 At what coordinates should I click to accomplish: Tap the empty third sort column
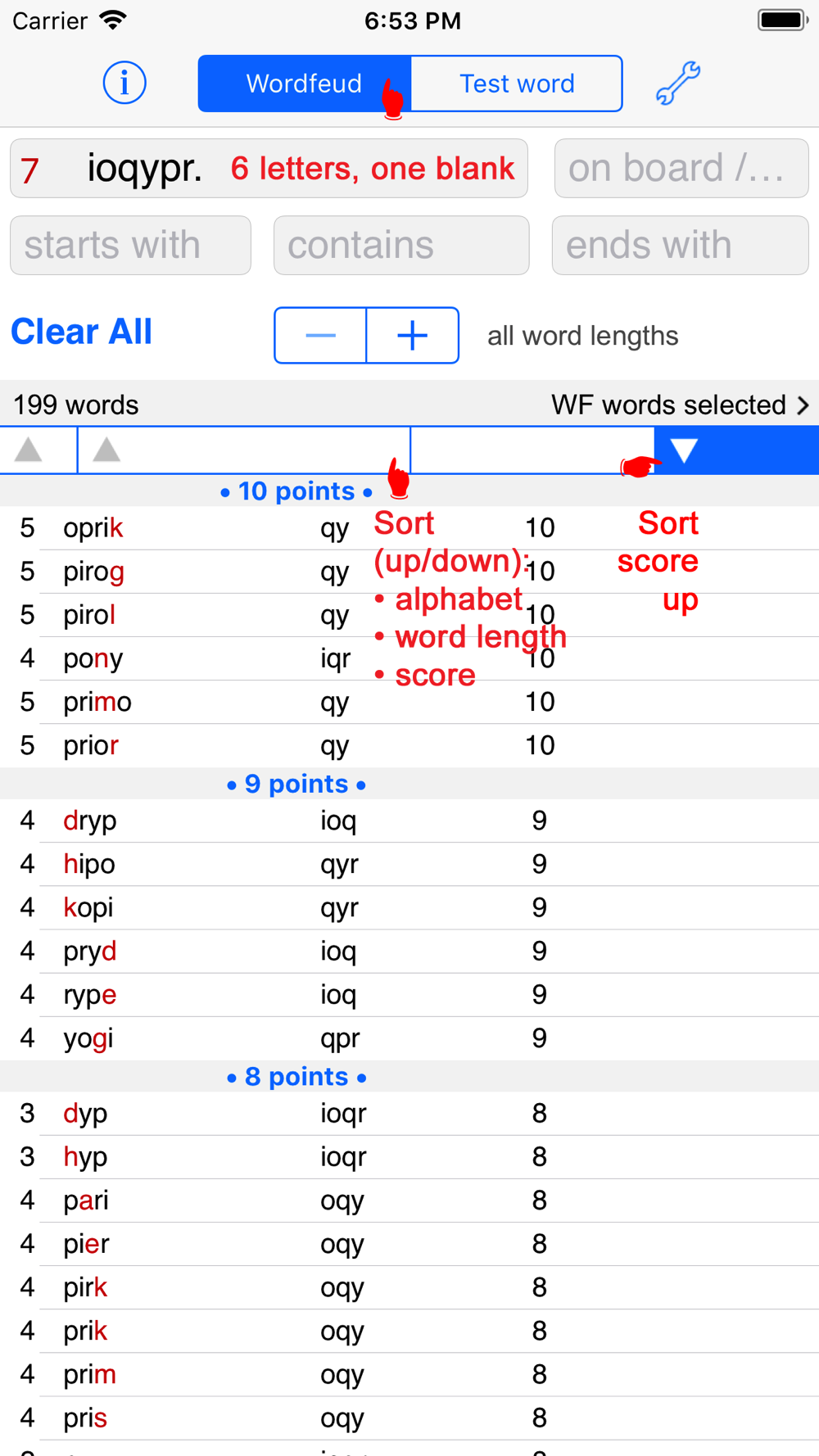click(532, 450)
